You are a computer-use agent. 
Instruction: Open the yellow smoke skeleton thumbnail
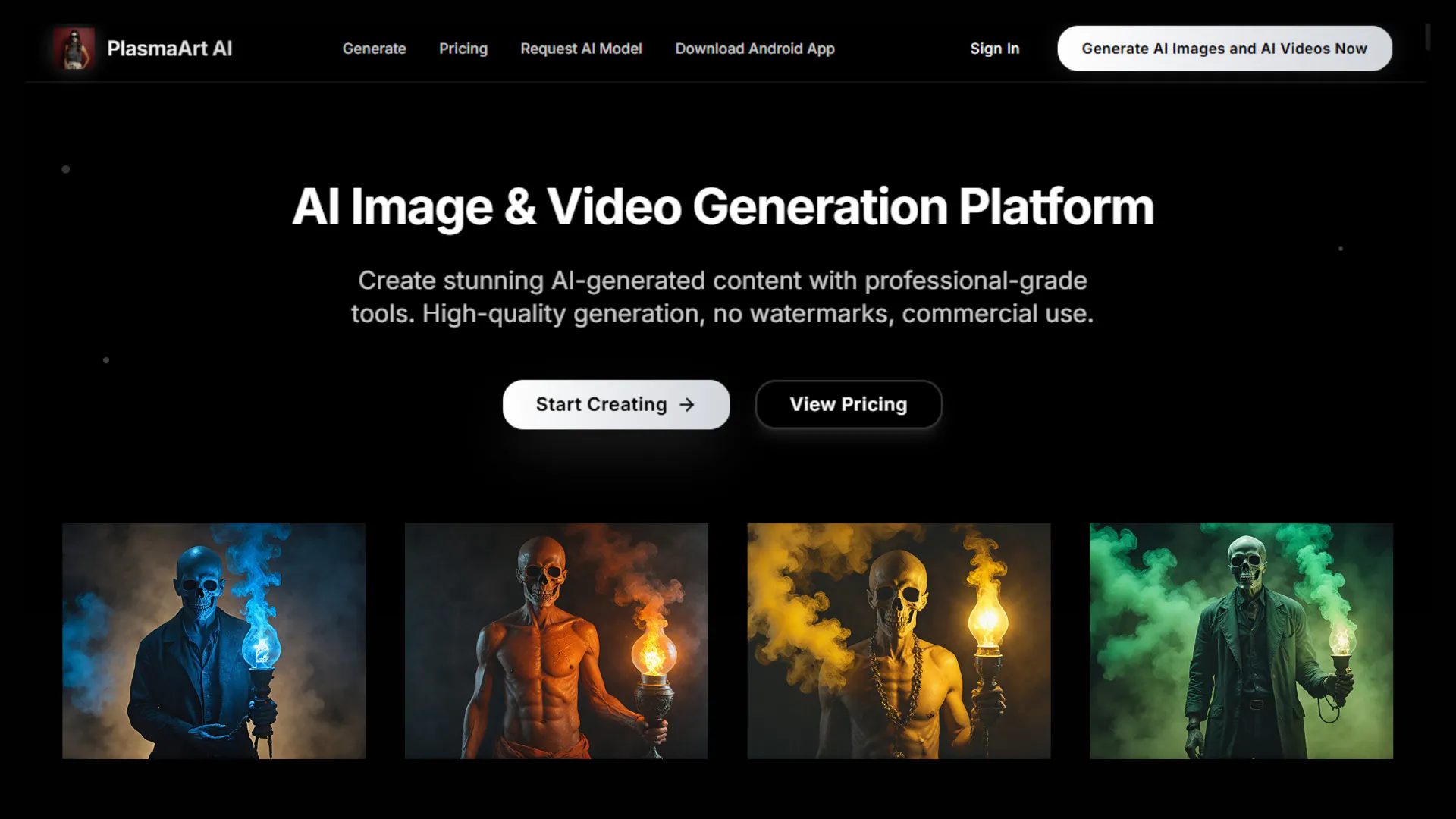point(899,641)
